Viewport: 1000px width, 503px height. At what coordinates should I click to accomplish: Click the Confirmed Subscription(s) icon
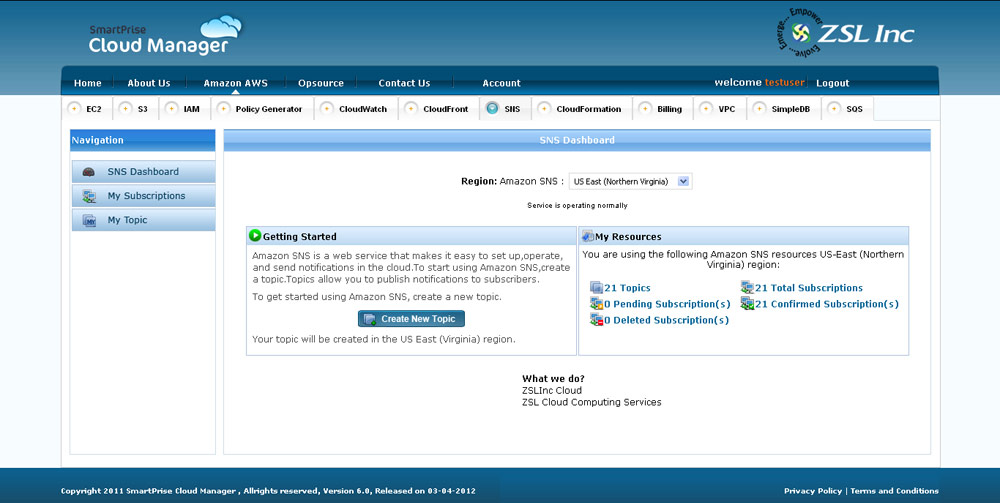click(x=747, y=304)
